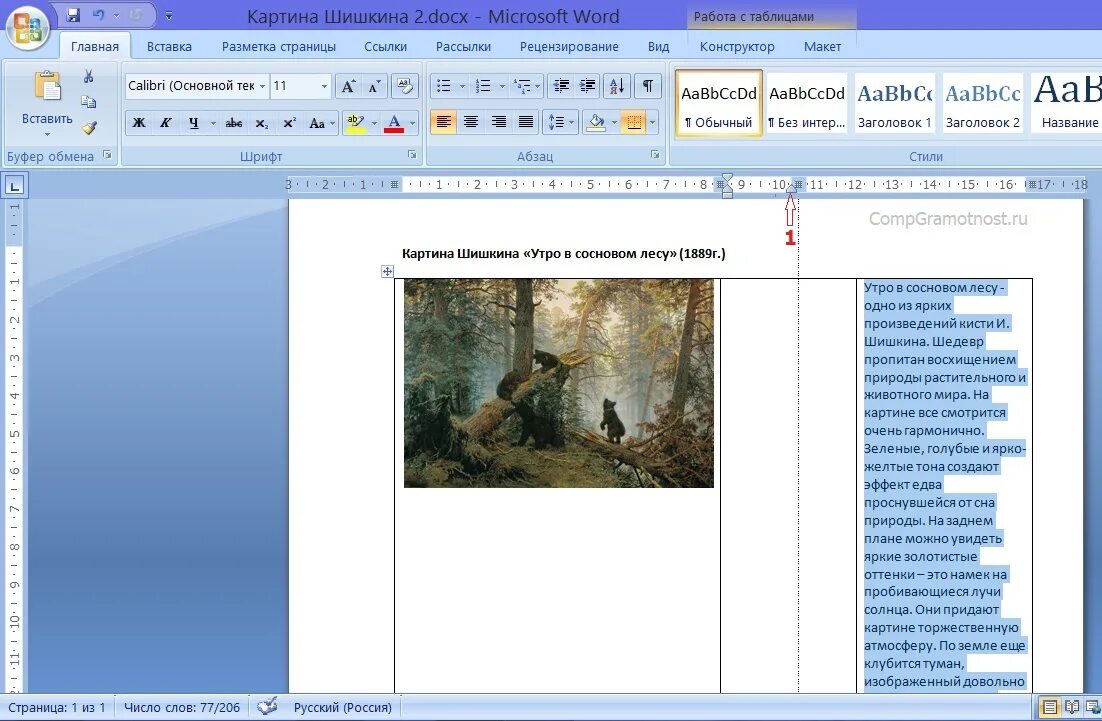Apply numbered list
Image resolution: width=1102 pixels, height=721 pixels.
483,86
